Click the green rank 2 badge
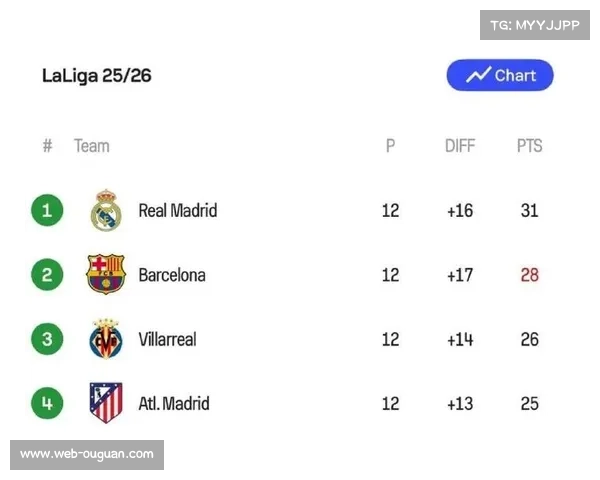 [46, 274]
